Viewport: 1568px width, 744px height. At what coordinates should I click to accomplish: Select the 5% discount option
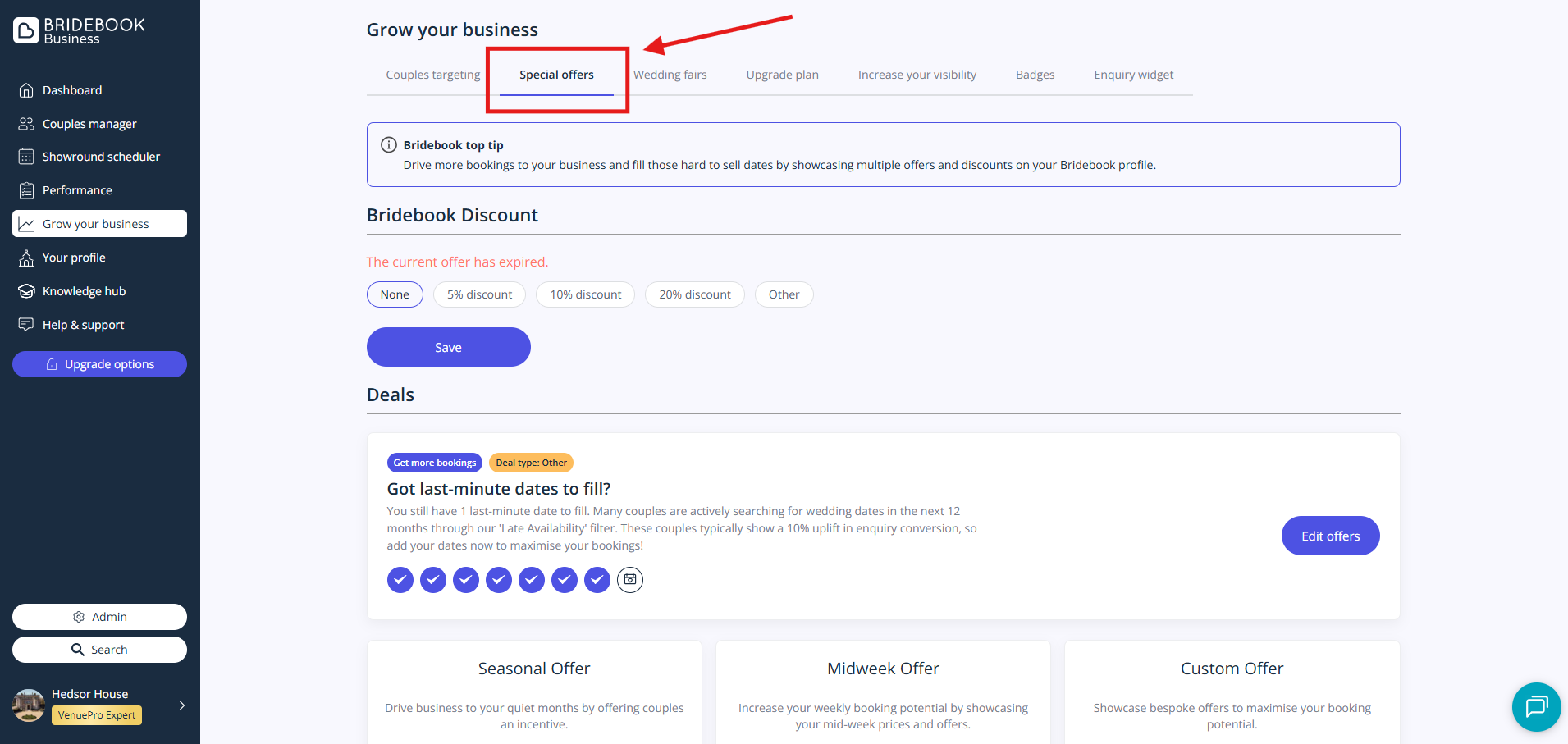479,294
